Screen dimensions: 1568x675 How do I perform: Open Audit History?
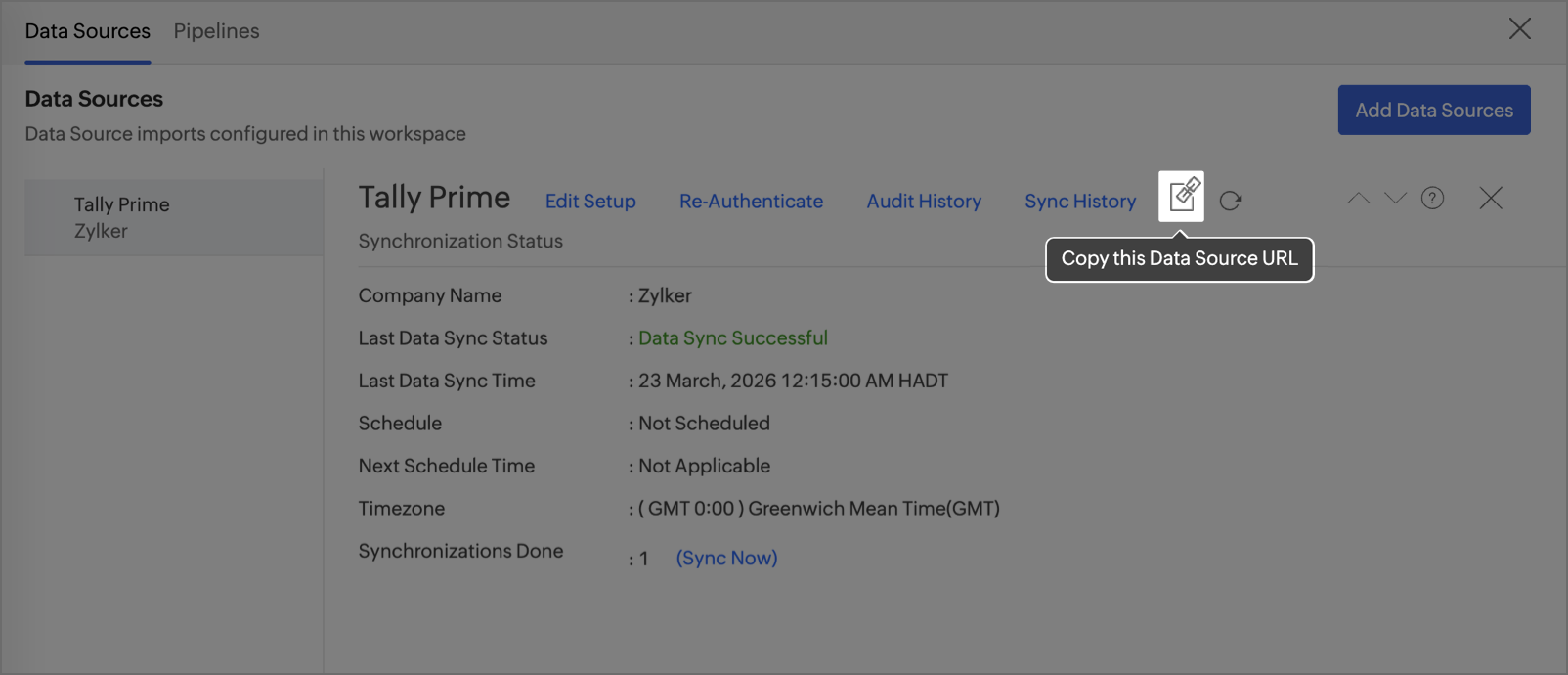(924, 202)
